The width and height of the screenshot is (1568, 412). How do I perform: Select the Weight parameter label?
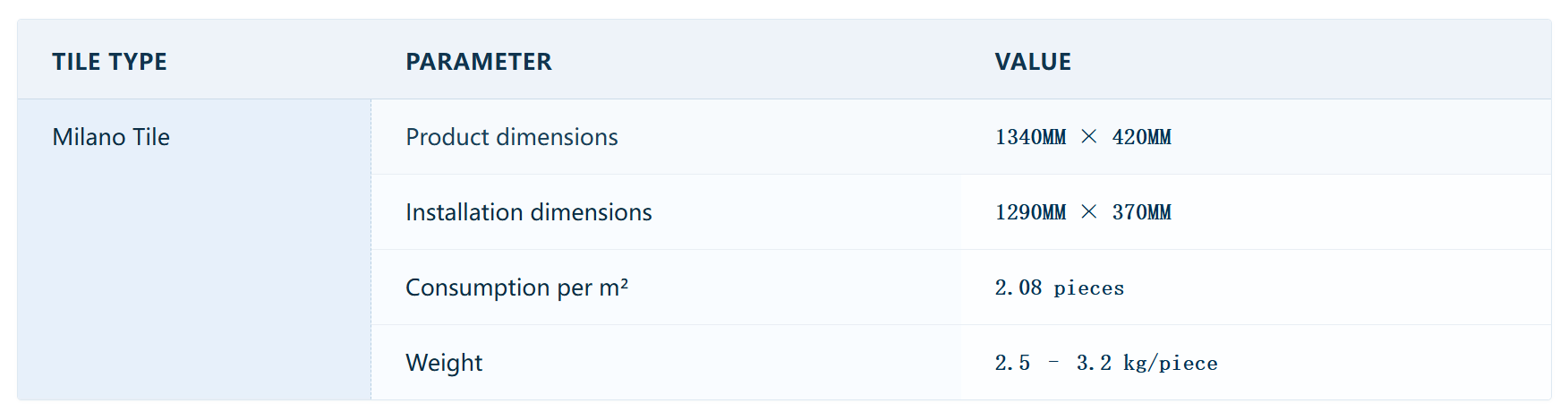click(443, 363)
